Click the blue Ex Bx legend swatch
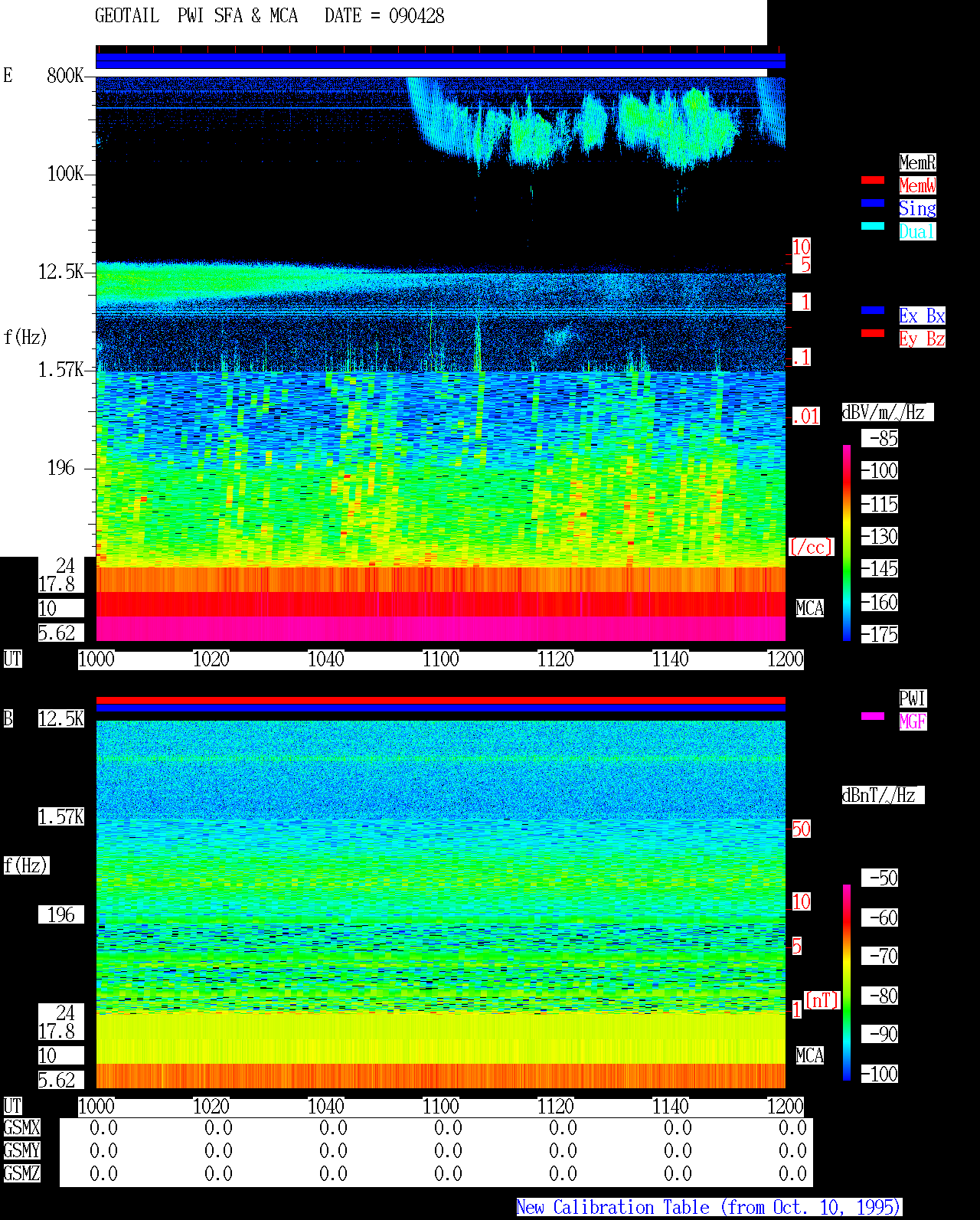 click(873, 310)
